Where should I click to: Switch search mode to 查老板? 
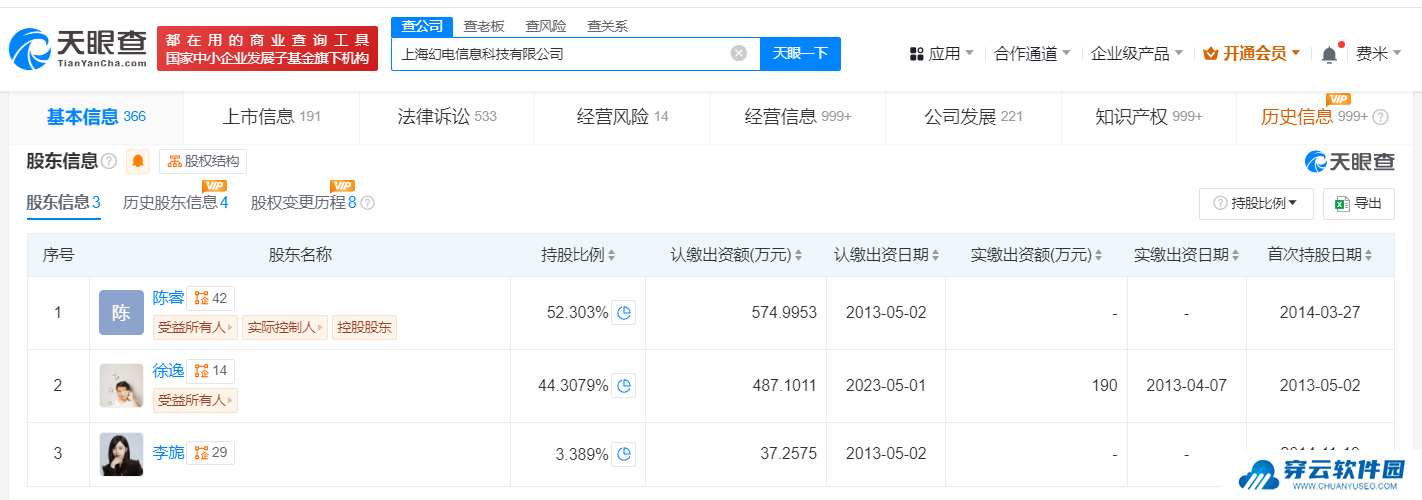click(x=483, y=26)
